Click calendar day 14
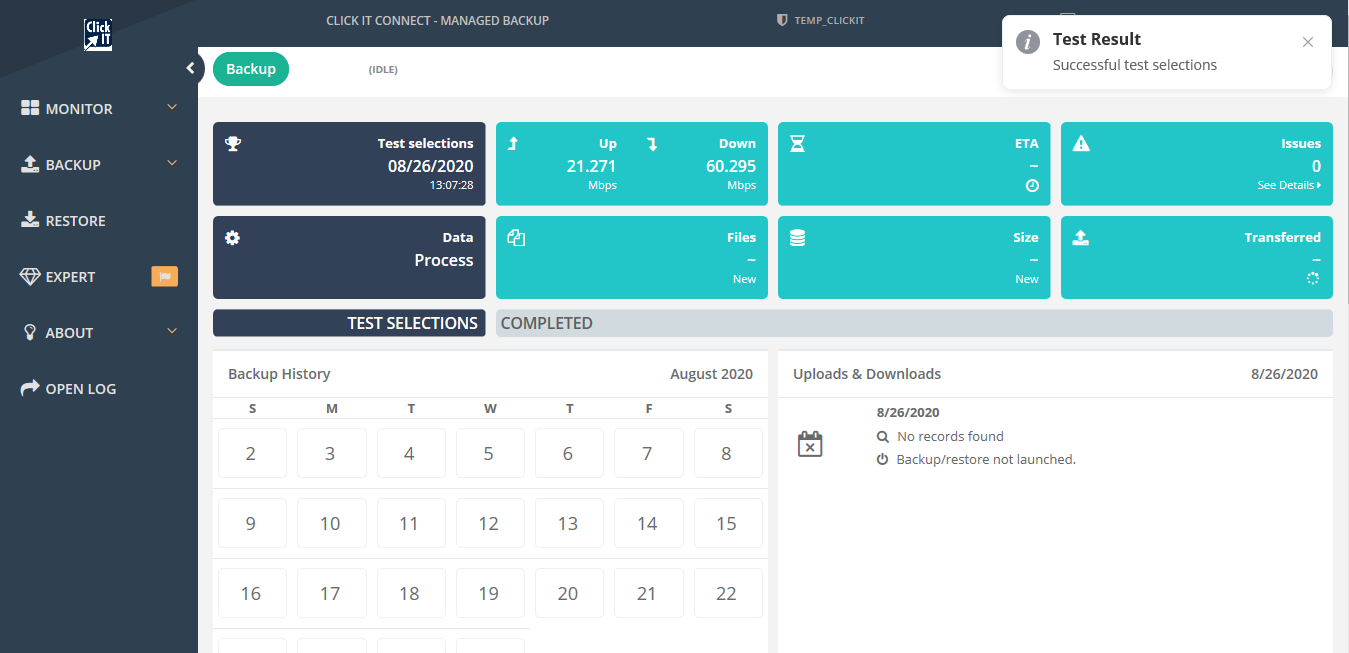Image resolution: width=1349 pixels, height=653 pixels. coord(647,523)
